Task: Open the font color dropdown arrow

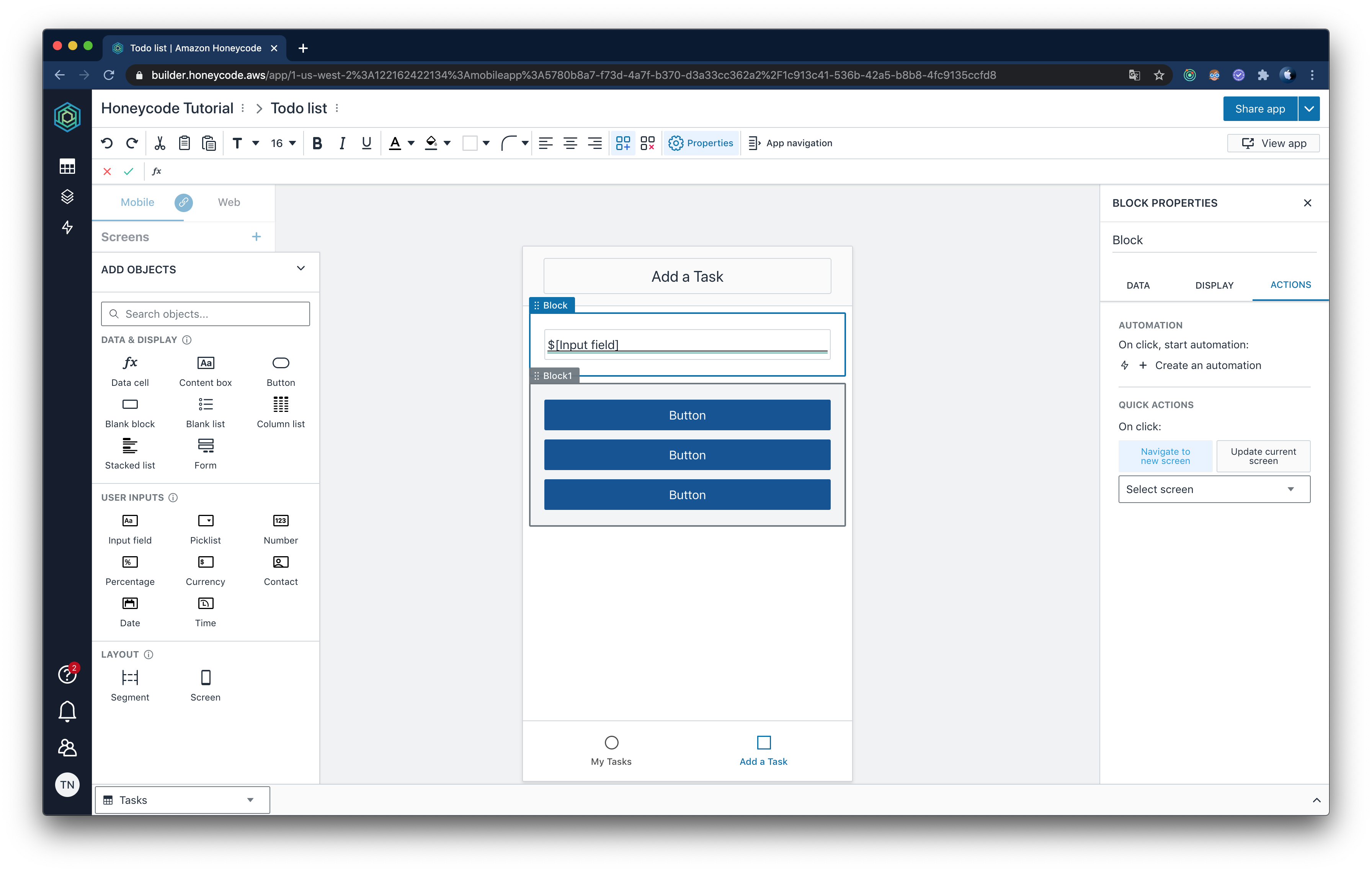Action: coord(411,144)
